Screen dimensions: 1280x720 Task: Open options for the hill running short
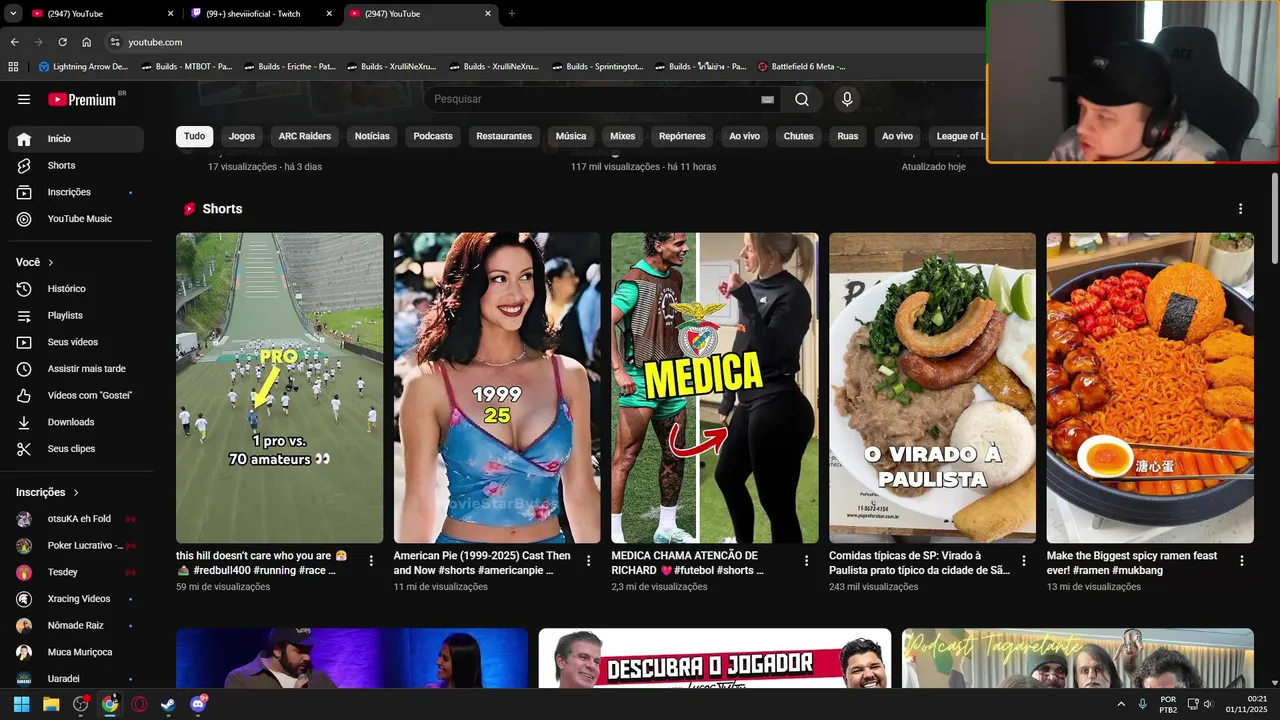(x=371, y=561)
